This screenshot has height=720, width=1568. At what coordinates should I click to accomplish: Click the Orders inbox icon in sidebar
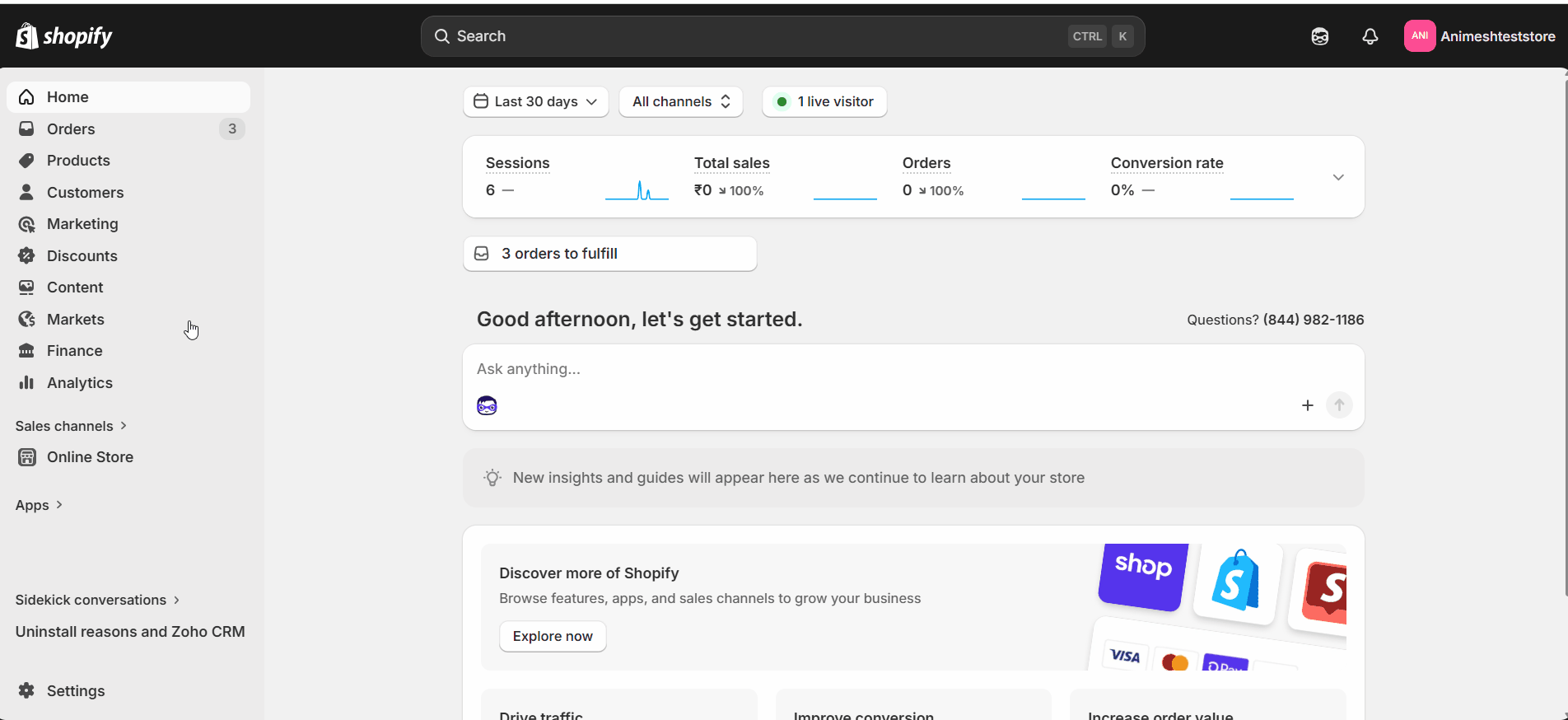click(x=26, y=129)
